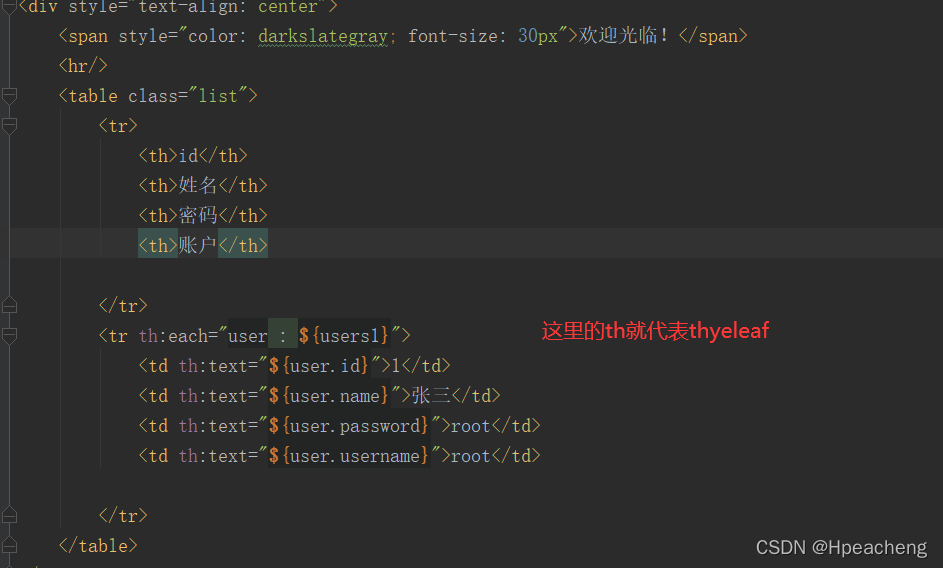Click the 欢迎光临！ span text
This screenshot has height=568, width=943.
click(623, 36)
